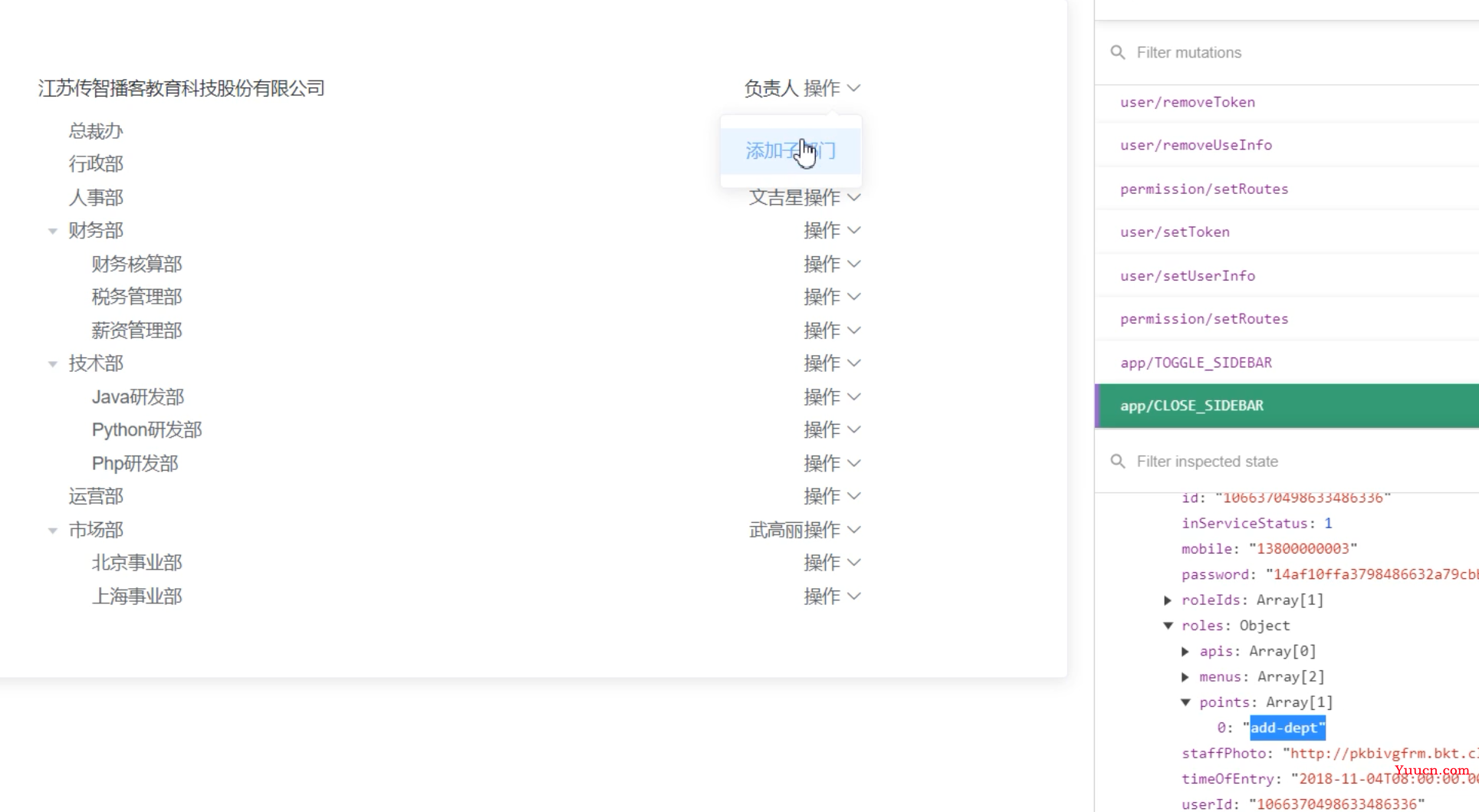Focus the Filter inspected state input
The image size is (1479, 812).
pyautogui.click(x=1303, y=461)
